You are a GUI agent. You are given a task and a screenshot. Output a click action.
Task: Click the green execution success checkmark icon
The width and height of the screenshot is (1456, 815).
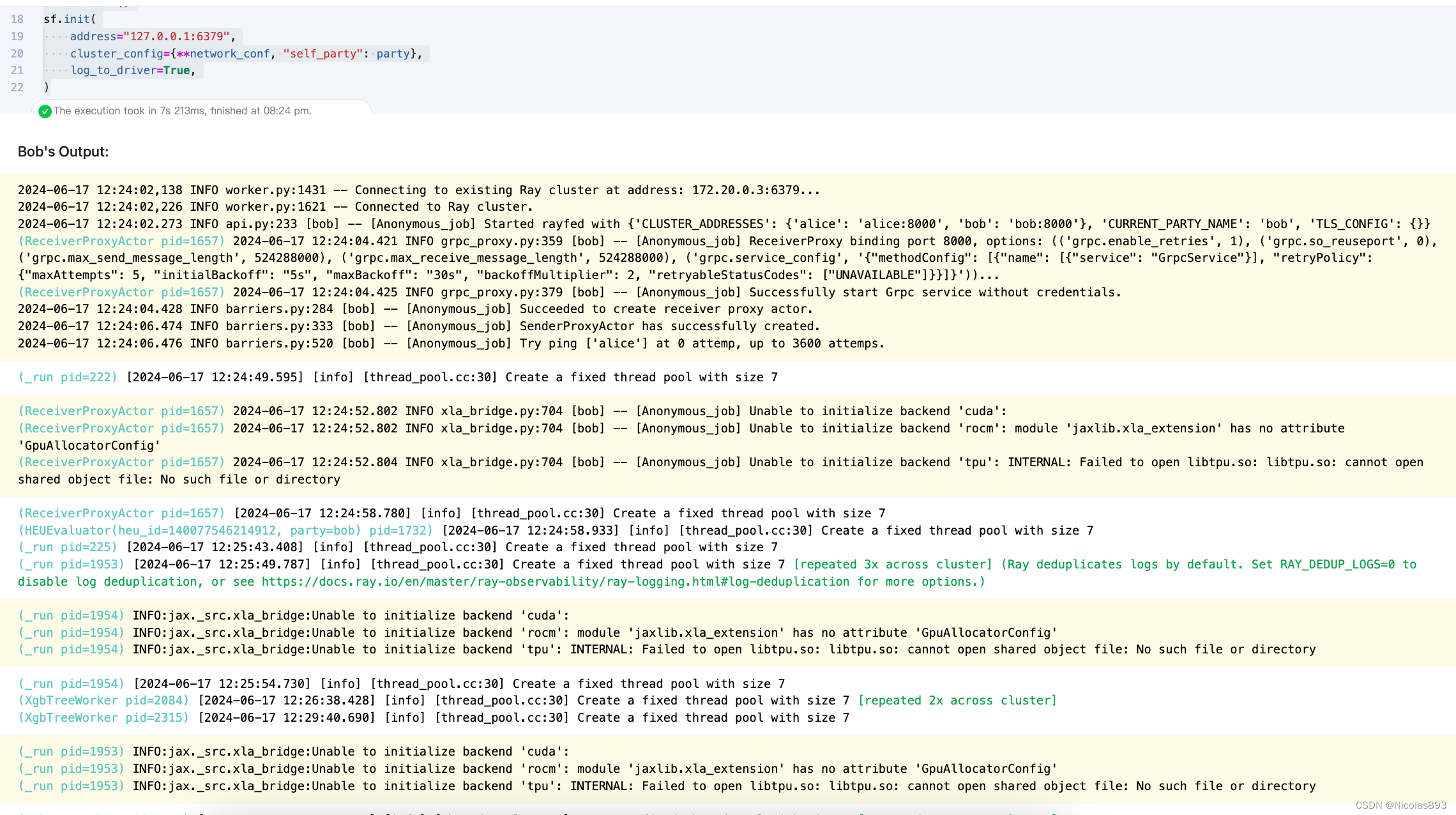point(45,111)
